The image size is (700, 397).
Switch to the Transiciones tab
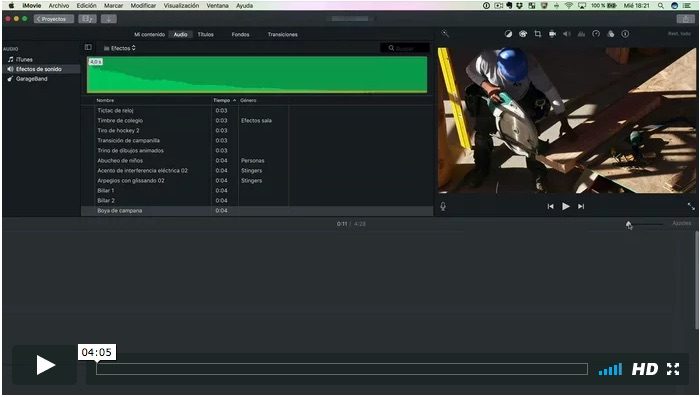(x=283, y=34)
